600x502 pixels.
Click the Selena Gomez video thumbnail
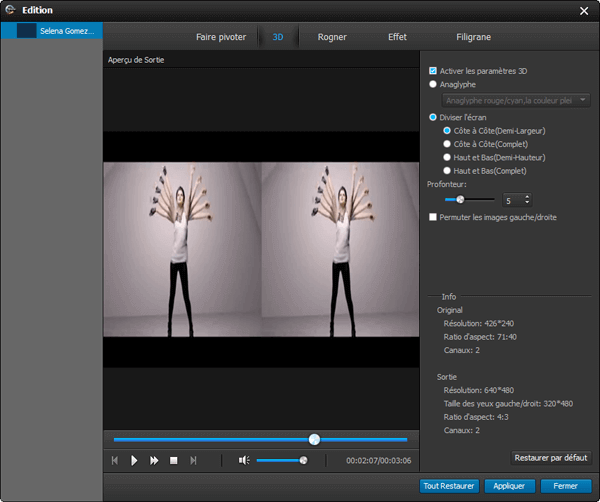(x=27, y=31)
